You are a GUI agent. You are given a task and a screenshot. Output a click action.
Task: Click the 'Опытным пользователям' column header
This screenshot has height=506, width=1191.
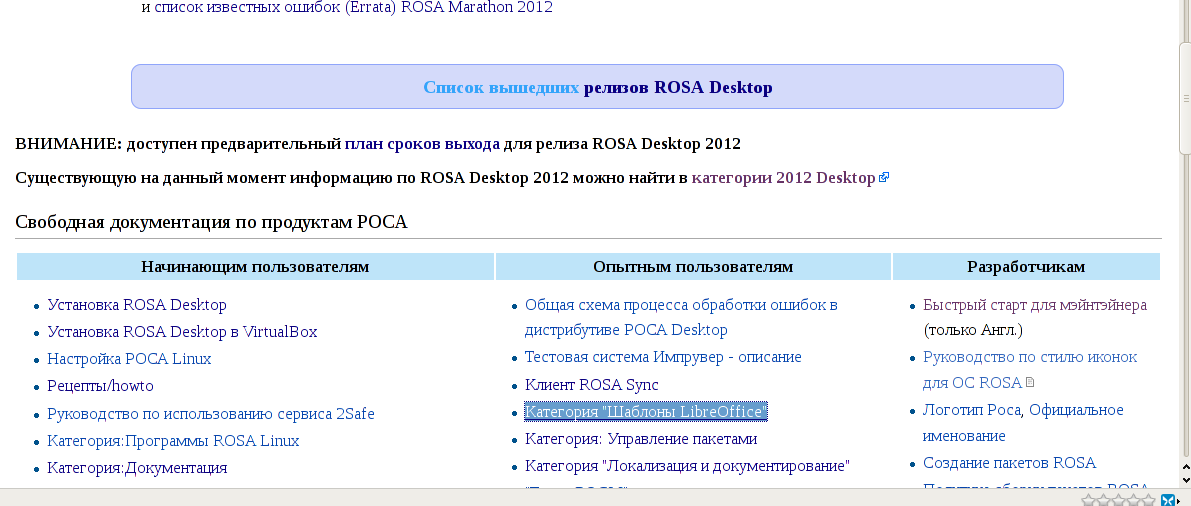pyautogui.click(x=693, y=267)
